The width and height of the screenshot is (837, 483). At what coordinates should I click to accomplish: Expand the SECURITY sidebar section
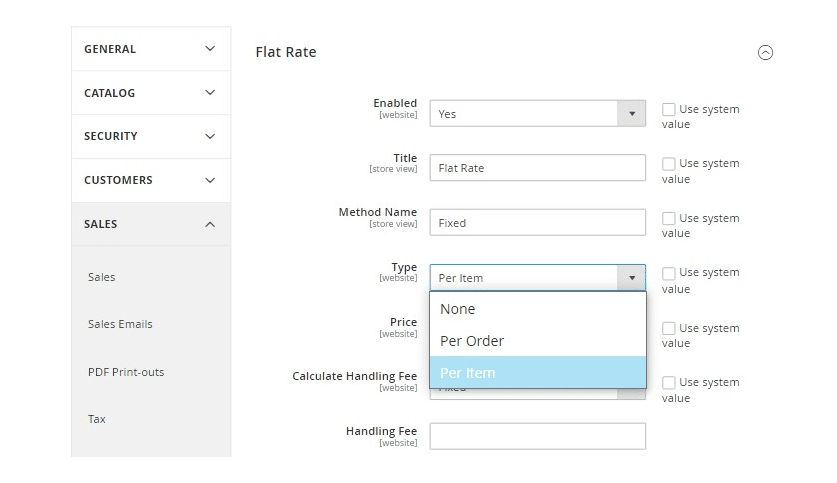(x=151, y=136)
